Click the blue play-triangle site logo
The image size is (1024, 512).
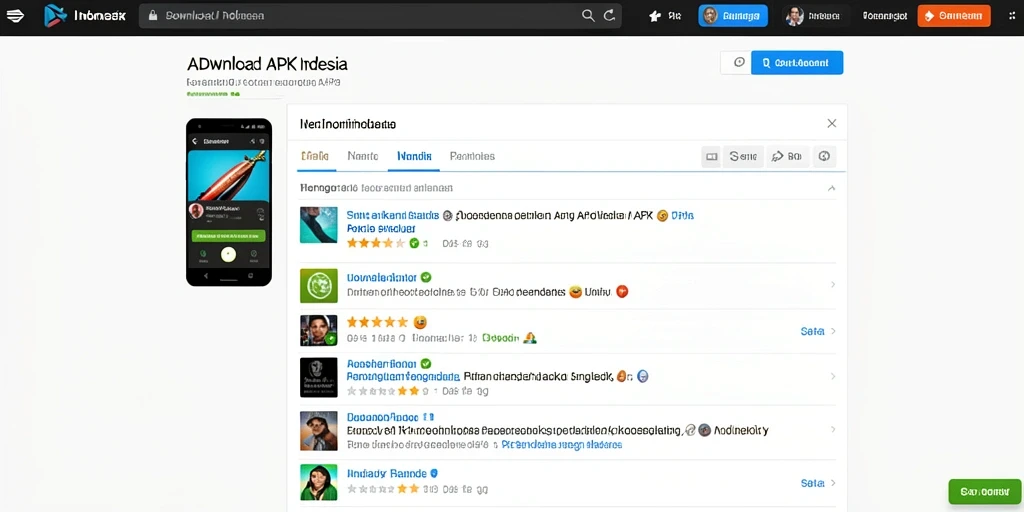(55, 15)
